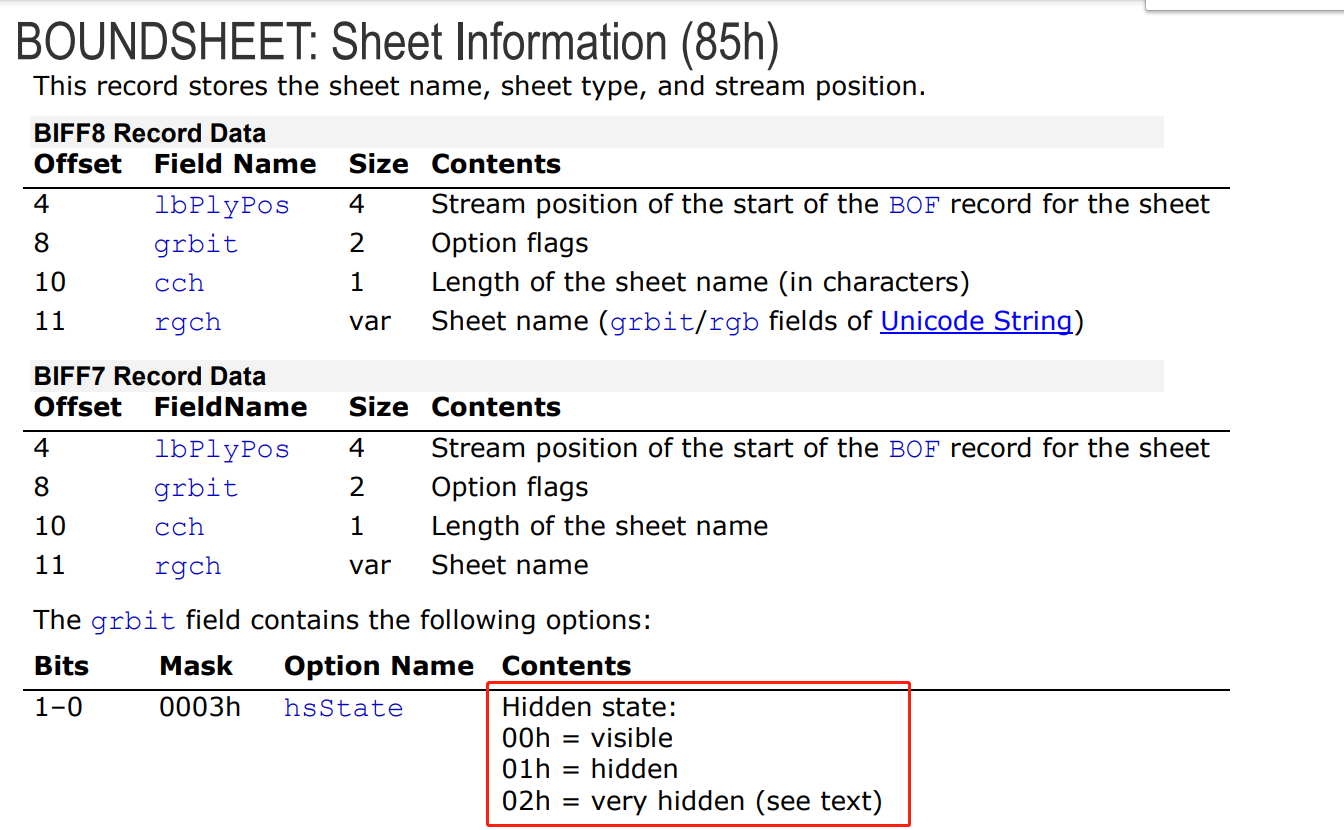This screenshot has height=830, width=1344.
Task: Select grbit field name in BIFF7 table
Action: [196, 488]
